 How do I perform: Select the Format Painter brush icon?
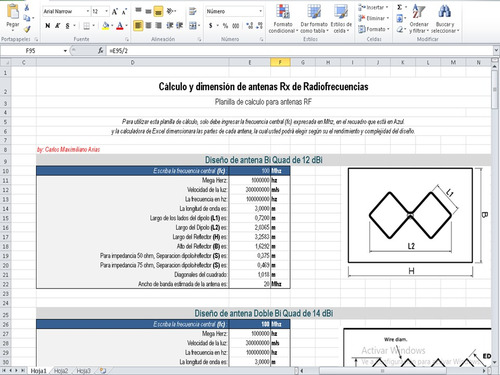point(27,29)
